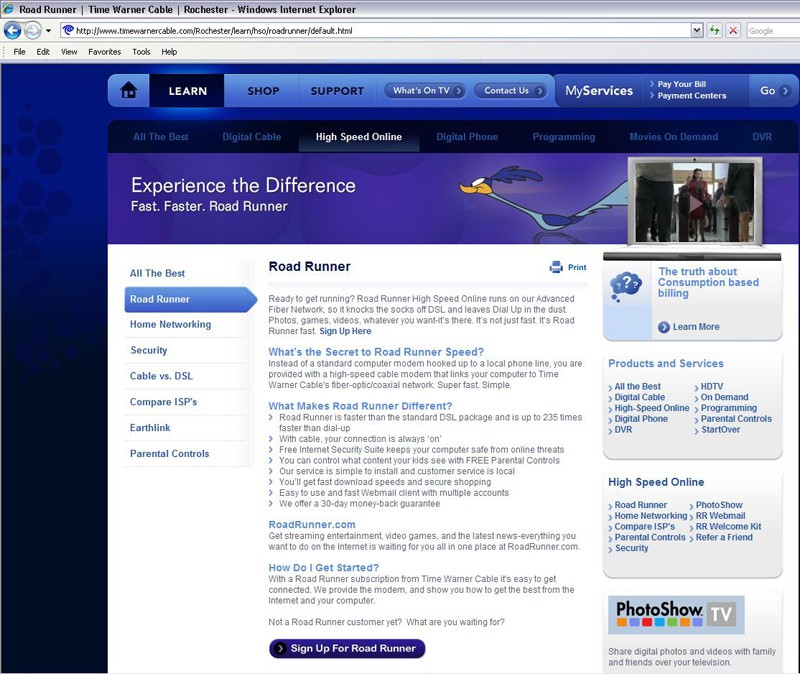This screenshot has width=800, height=674.
Task: Open the Help menu
Action: click(169, 52)
